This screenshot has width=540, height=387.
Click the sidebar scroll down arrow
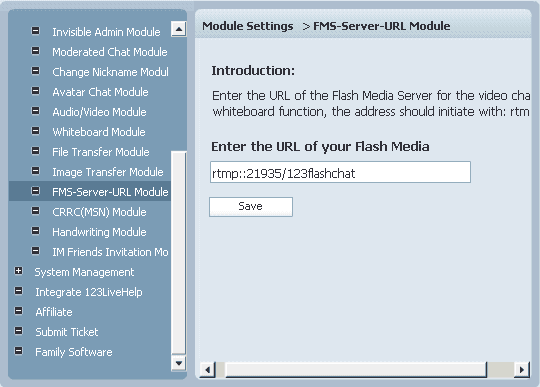178,363
